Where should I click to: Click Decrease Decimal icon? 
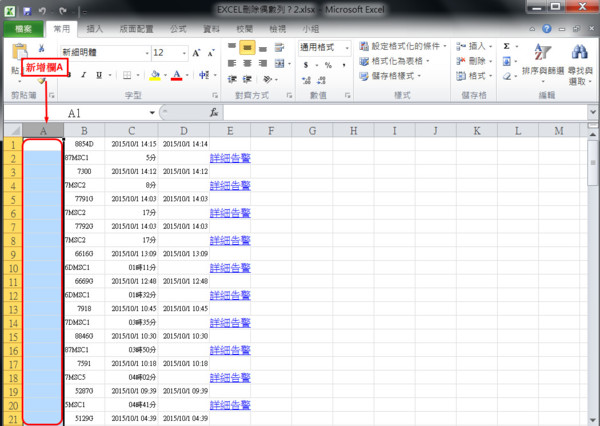coord(321,80)
